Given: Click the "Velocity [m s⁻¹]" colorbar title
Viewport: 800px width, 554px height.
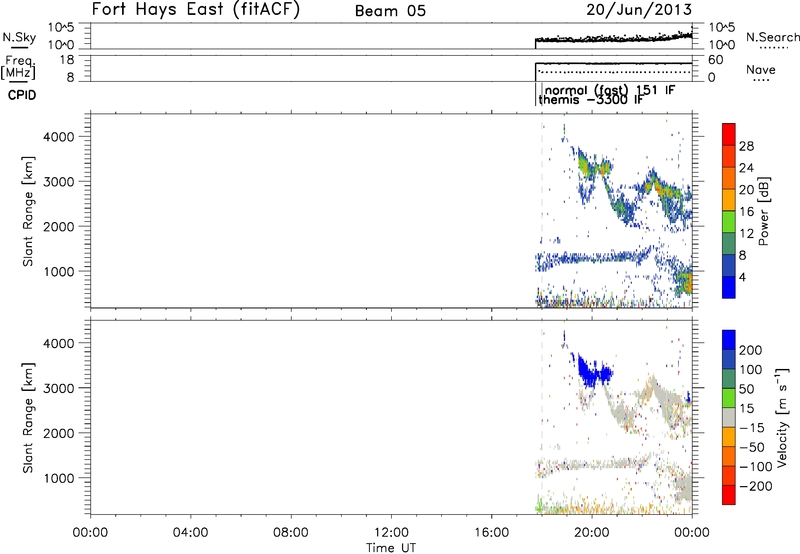Looking at the screenshot, I should tap(782, 417).
